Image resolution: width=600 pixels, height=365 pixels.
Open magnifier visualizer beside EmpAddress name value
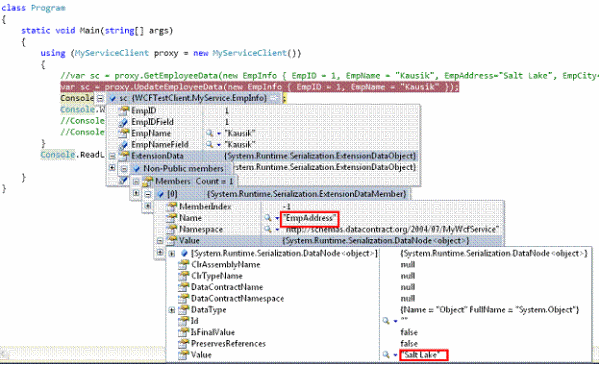(267, 218)
